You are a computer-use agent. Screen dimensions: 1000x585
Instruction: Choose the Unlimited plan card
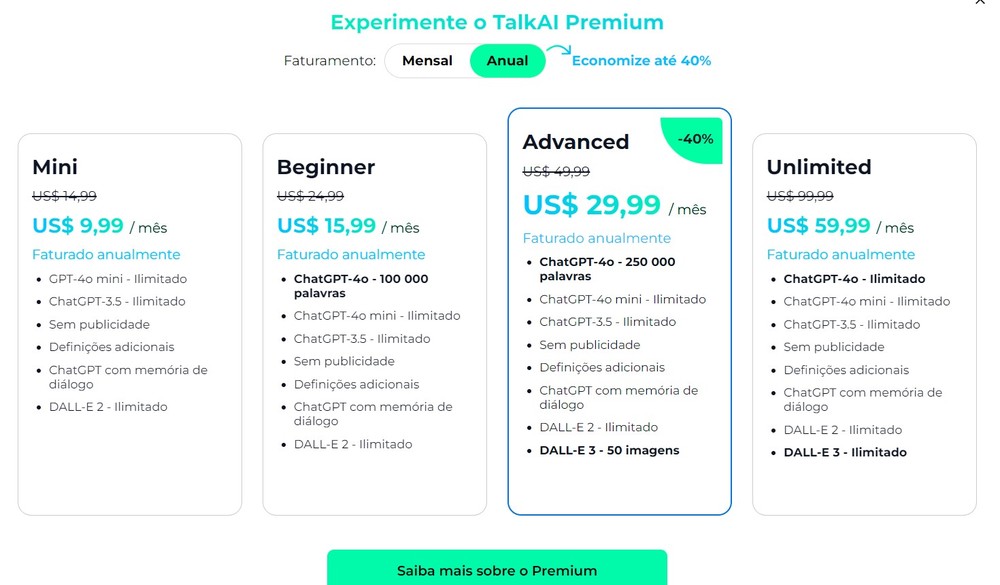(864, 320)
